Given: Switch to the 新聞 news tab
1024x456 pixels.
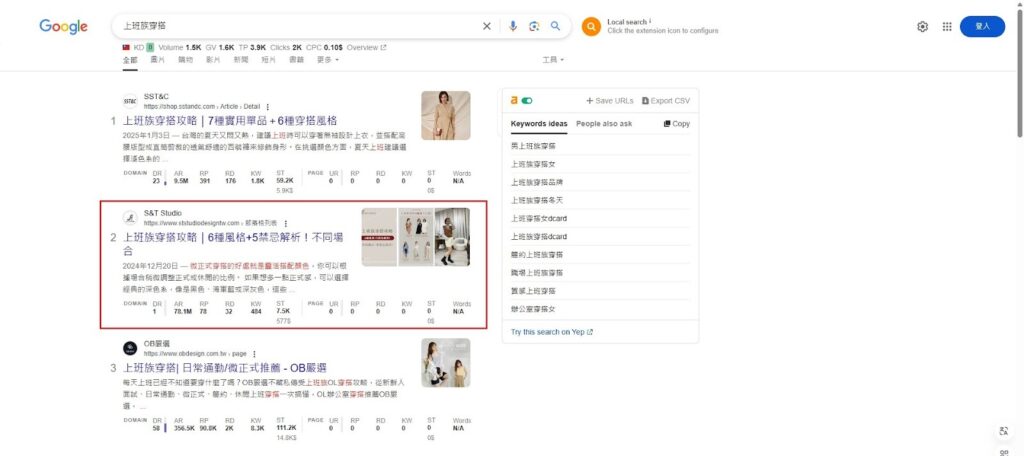Looking at the screenshot, I should pos(241,59).
